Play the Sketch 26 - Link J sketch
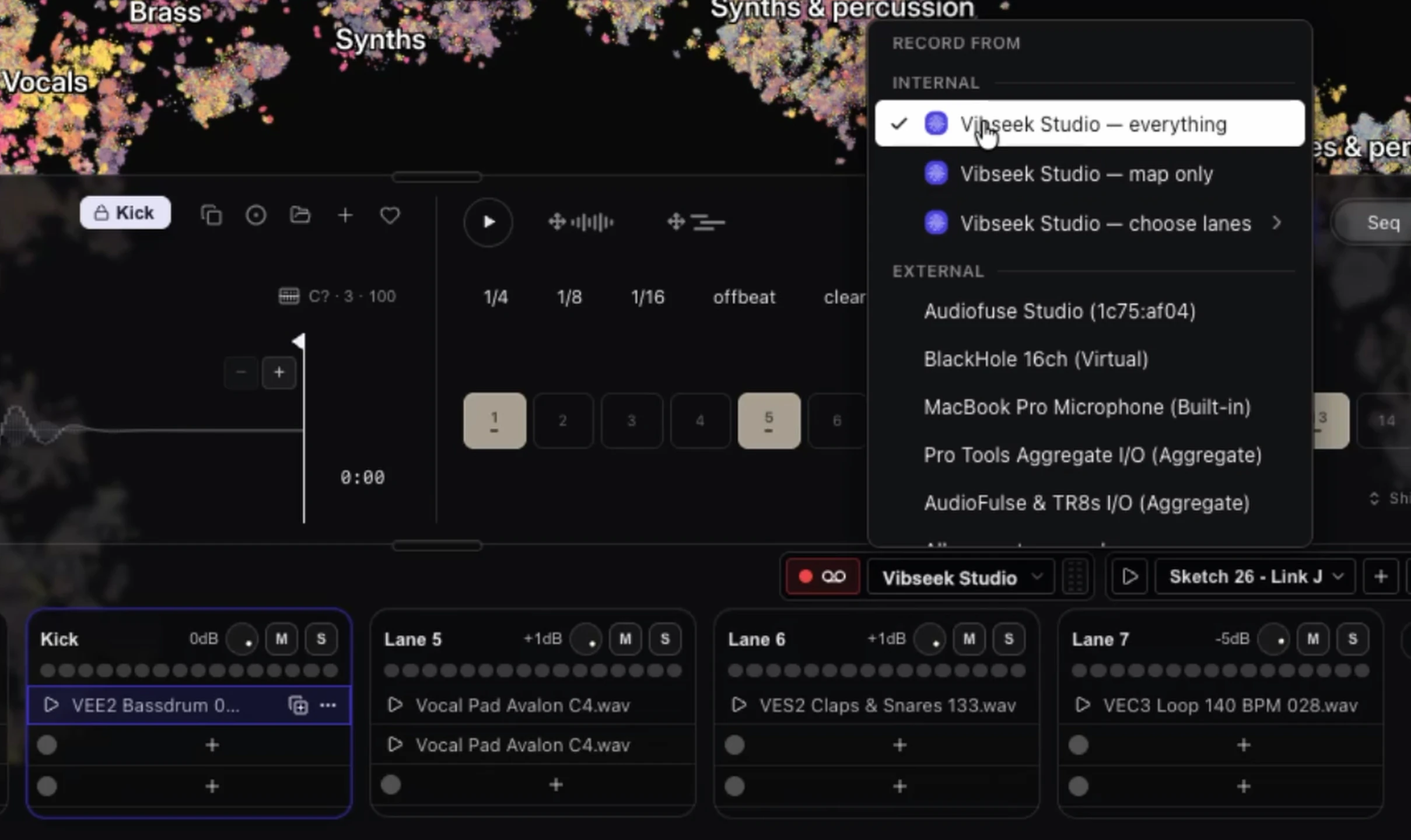This screenshot has width=1411, height=840. point(1130,576)
